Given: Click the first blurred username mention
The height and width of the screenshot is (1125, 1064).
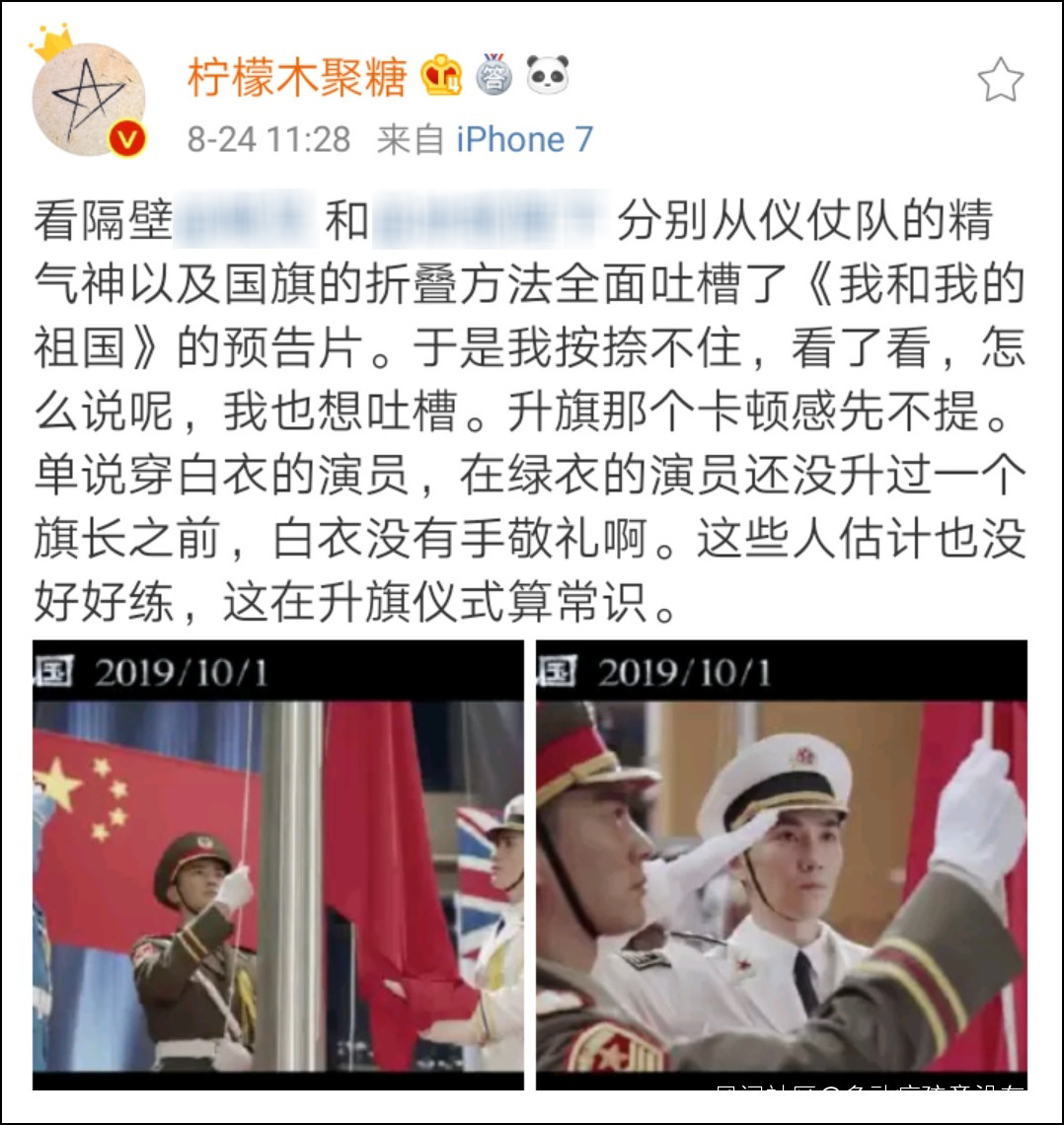Looking at the screenshot, I should click(x=246, y=219).
